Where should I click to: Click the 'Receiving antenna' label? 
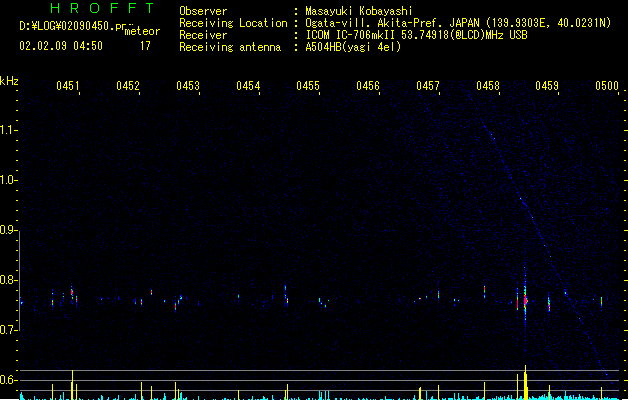pos(230,47)
